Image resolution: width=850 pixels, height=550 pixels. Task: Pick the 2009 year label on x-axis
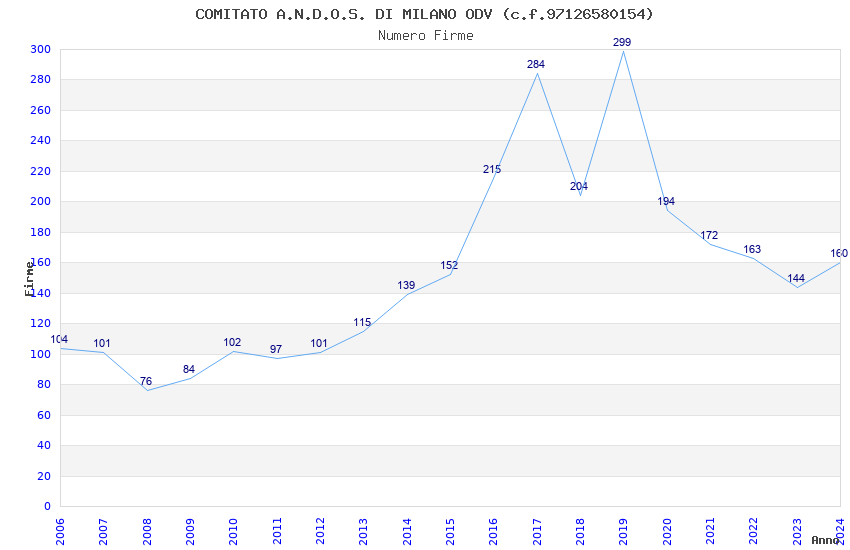[190, 532]
